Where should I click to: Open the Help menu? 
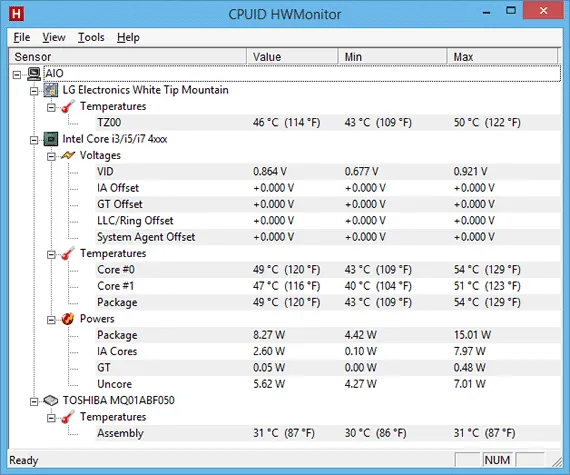(x=128, y=37)
